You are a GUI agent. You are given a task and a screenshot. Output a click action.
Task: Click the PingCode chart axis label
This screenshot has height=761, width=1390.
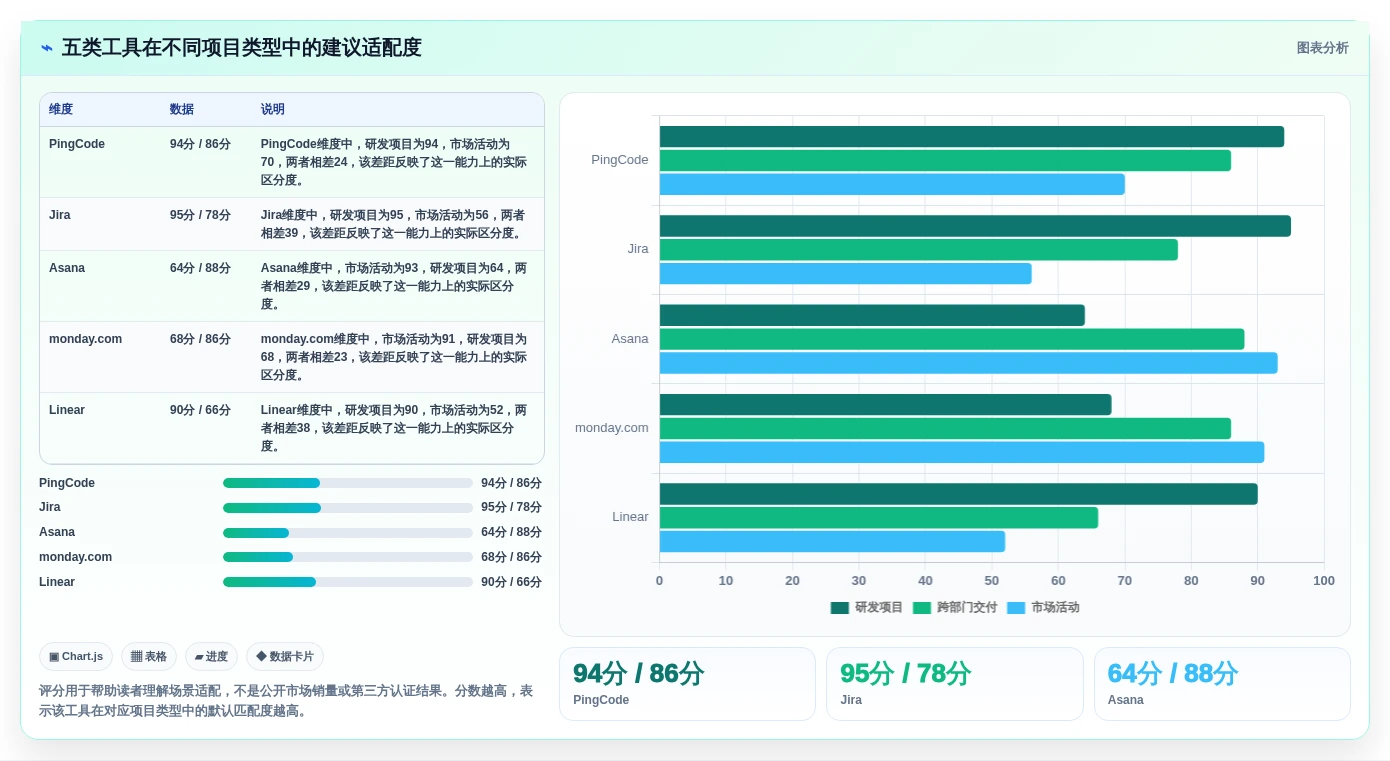coord(620,160)
